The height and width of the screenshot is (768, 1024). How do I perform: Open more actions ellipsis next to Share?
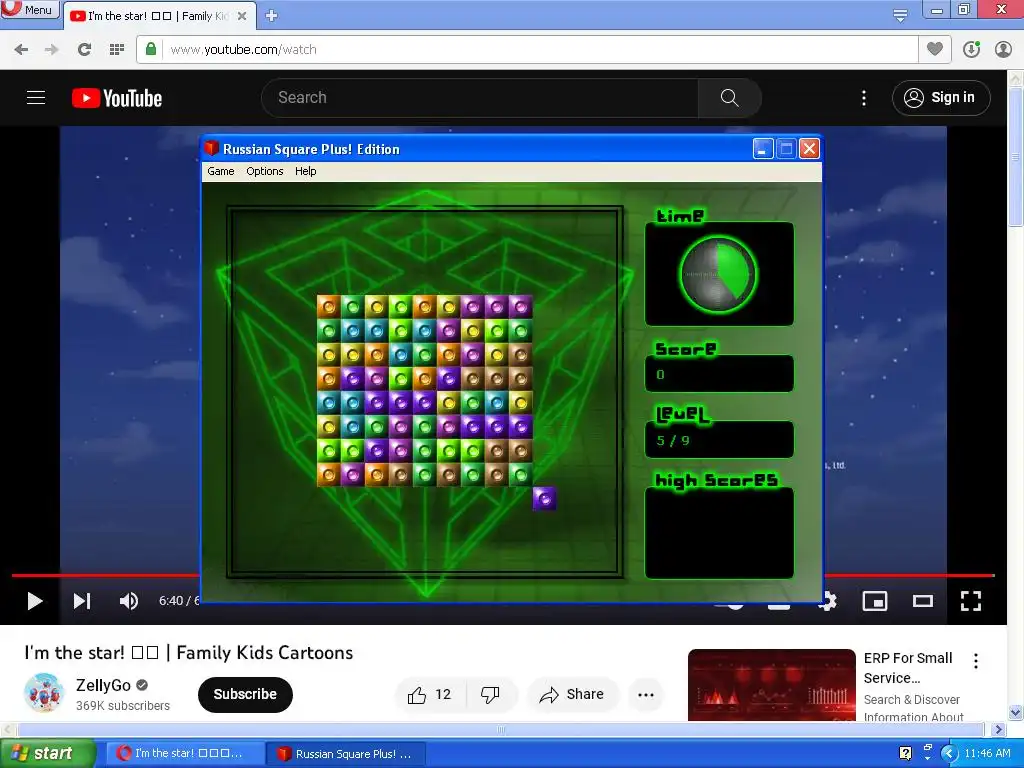point(646,694)
